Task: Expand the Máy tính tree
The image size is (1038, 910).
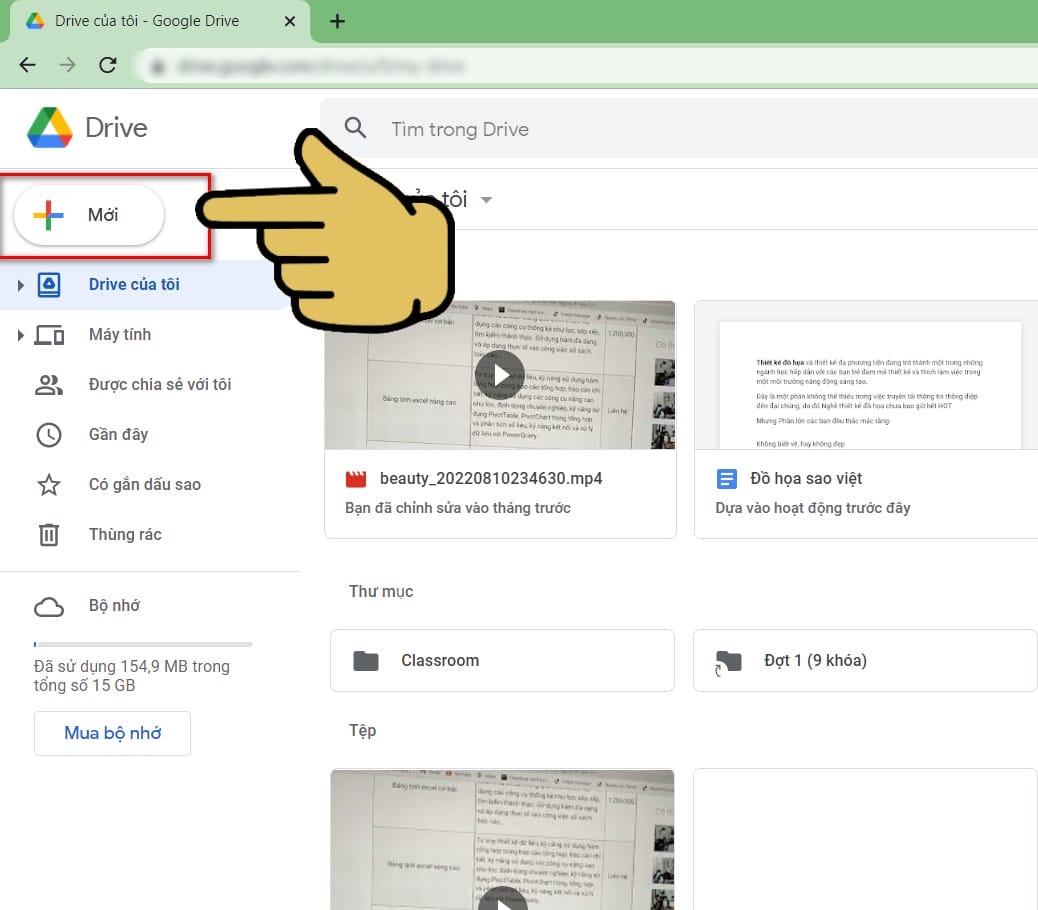Action: [x=21, y=335]
